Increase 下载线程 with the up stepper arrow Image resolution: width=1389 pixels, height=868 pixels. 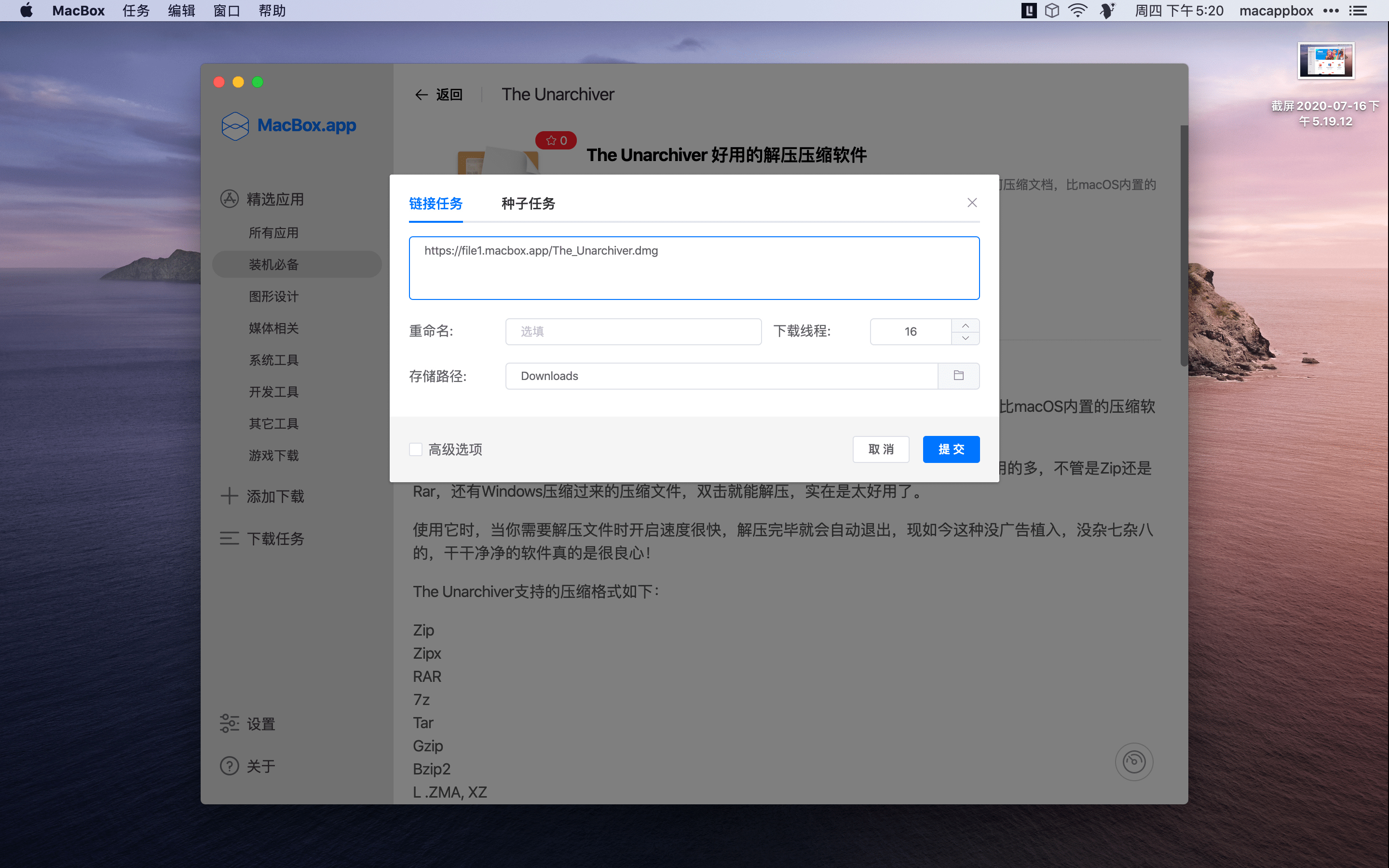pyautogui.click(x=966, y=325)
